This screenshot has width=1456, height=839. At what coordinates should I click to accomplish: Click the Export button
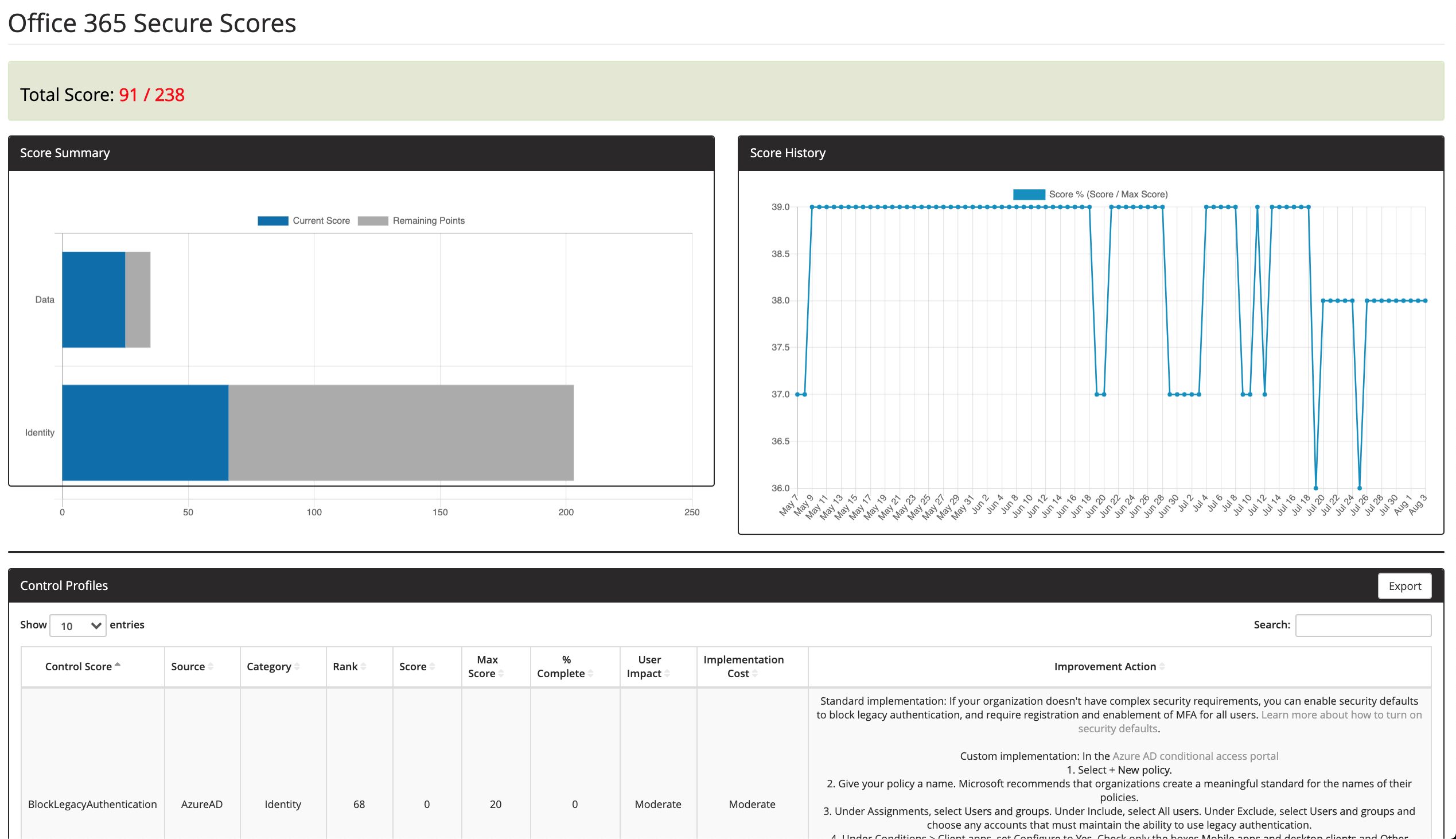coord(1405,585)
